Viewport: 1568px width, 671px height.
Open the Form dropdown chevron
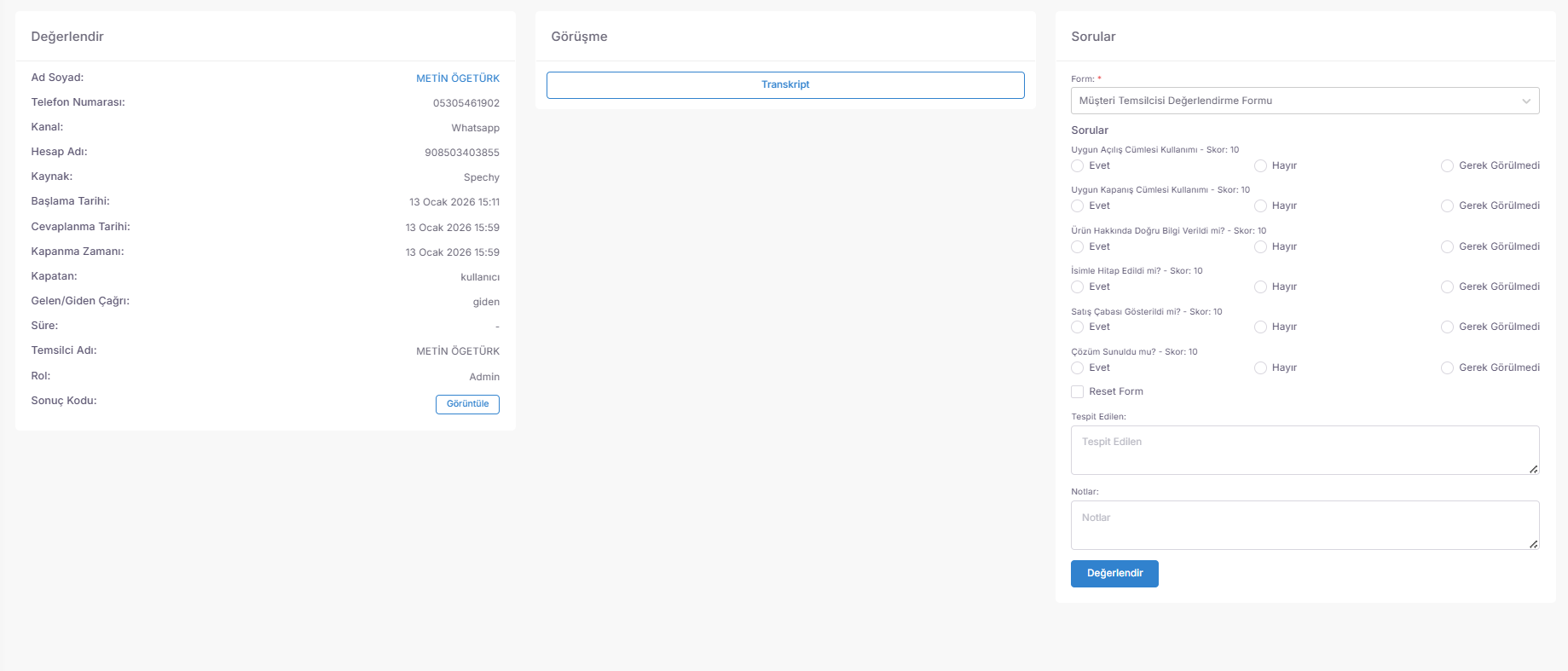pos(1526,101)
